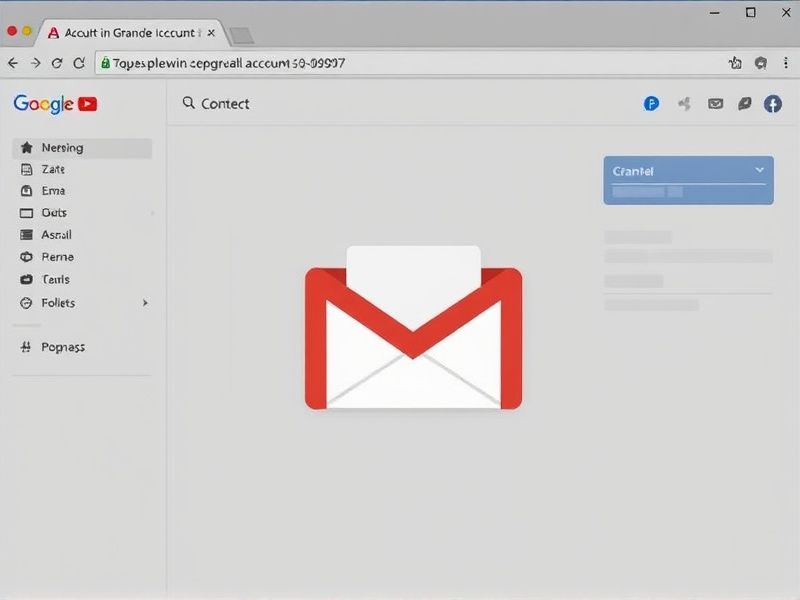The height and width of the screenshot is (600, 800).
Task: Click the red macOS close dot
Action: tap(12, 31)
